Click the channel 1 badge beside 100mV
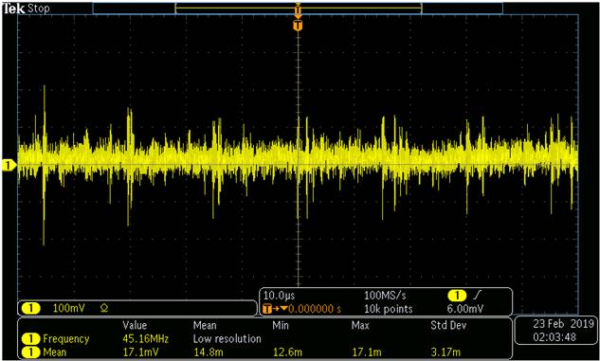The height and width of the screenshot is (361, 600). pyautogui.click(x=31, y=308)
